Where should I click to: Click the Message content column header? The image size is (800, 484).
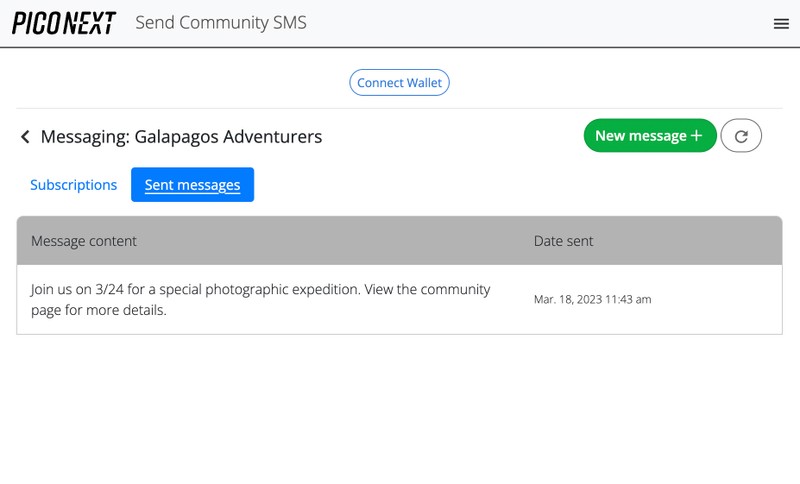tap(84, 241)
